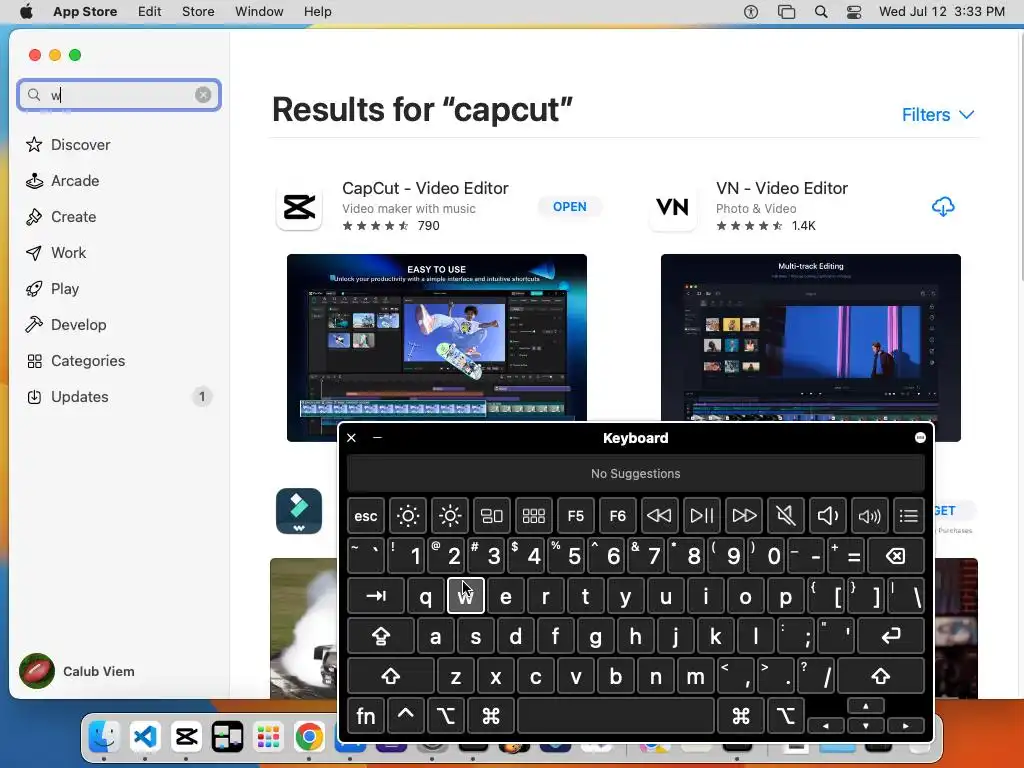Image resolution: width=1024 pixels, height=768 pixels.
Task: Tap the esc key
Action: (x=366, y=516)
